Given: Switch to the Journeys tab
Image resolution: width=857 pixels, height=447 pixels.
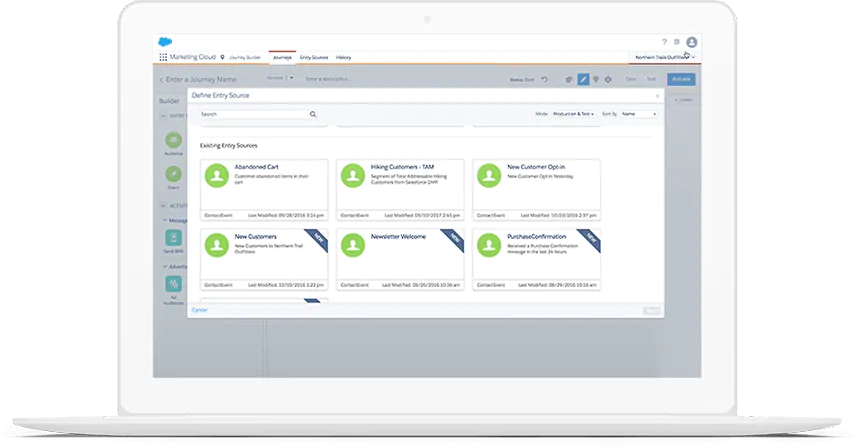Looking at the screenshot, I should (x=282, y=57).
